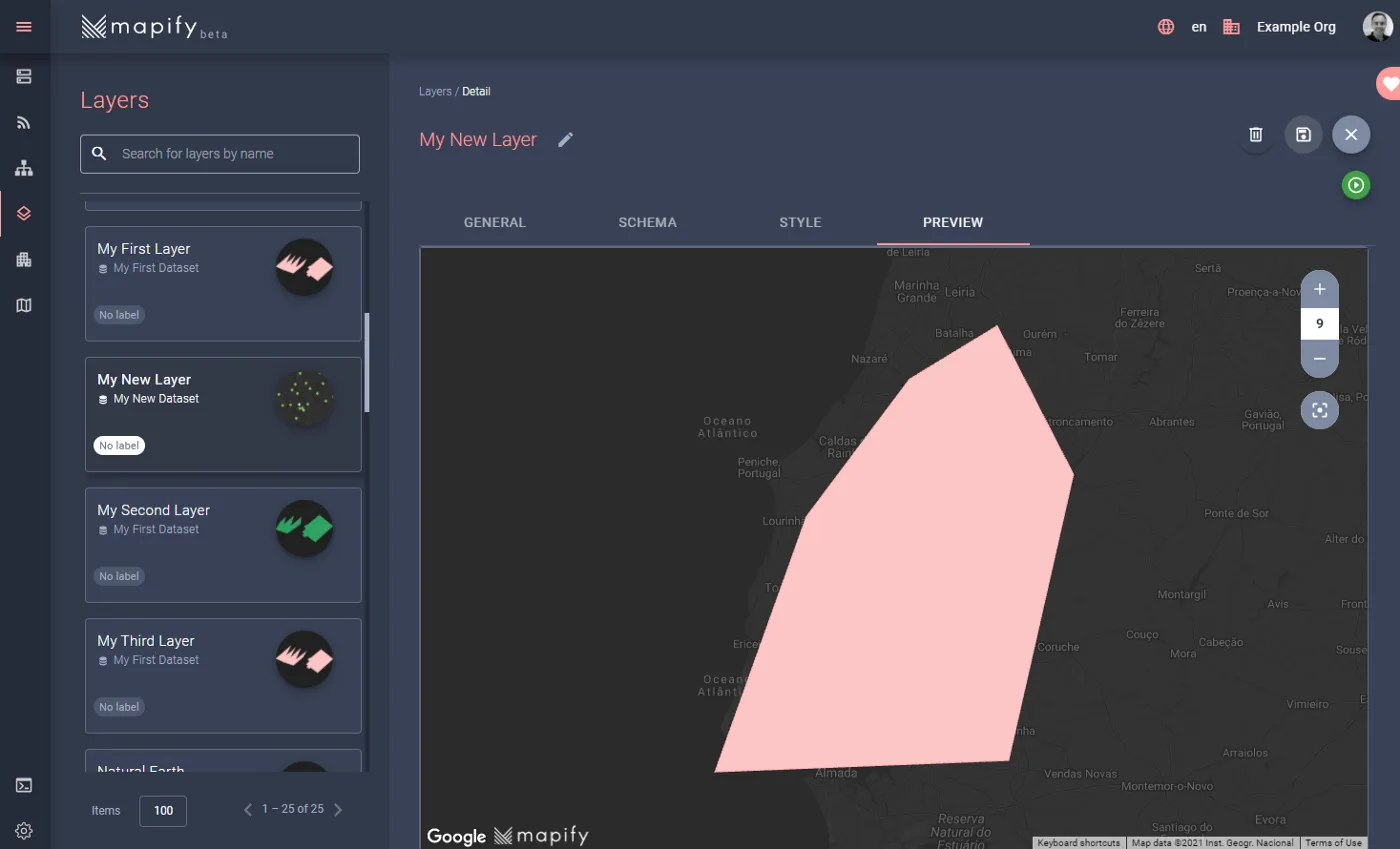Open the feeds RSS sidebar icon
Screen dimensions: 1400x849
tap(24, 123)
